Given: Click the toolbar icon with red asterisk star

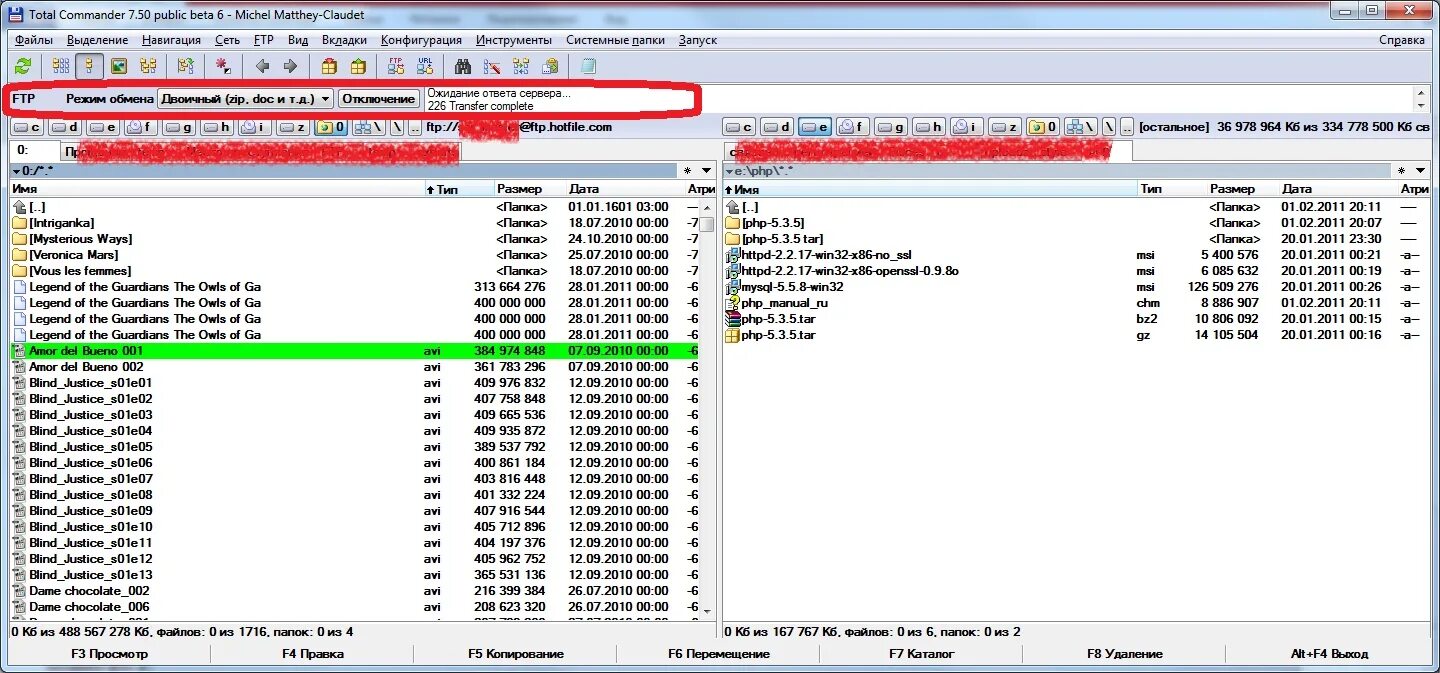Looking at the screenshot, I should coord(224,66).
